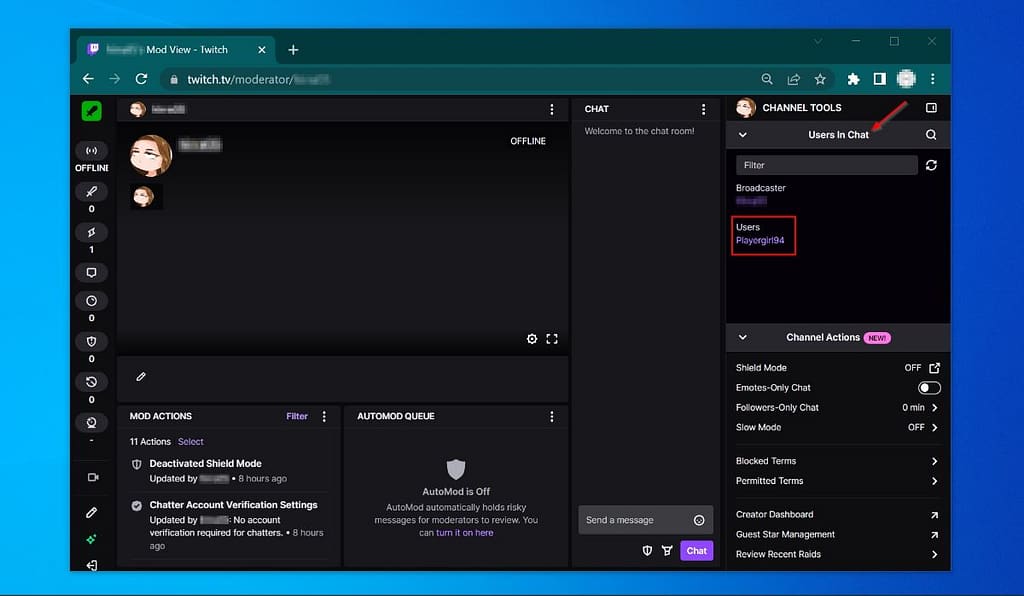This screenshot has height=596, width=1024.
Task: Refresh the users in chat list
Action: 931,165
